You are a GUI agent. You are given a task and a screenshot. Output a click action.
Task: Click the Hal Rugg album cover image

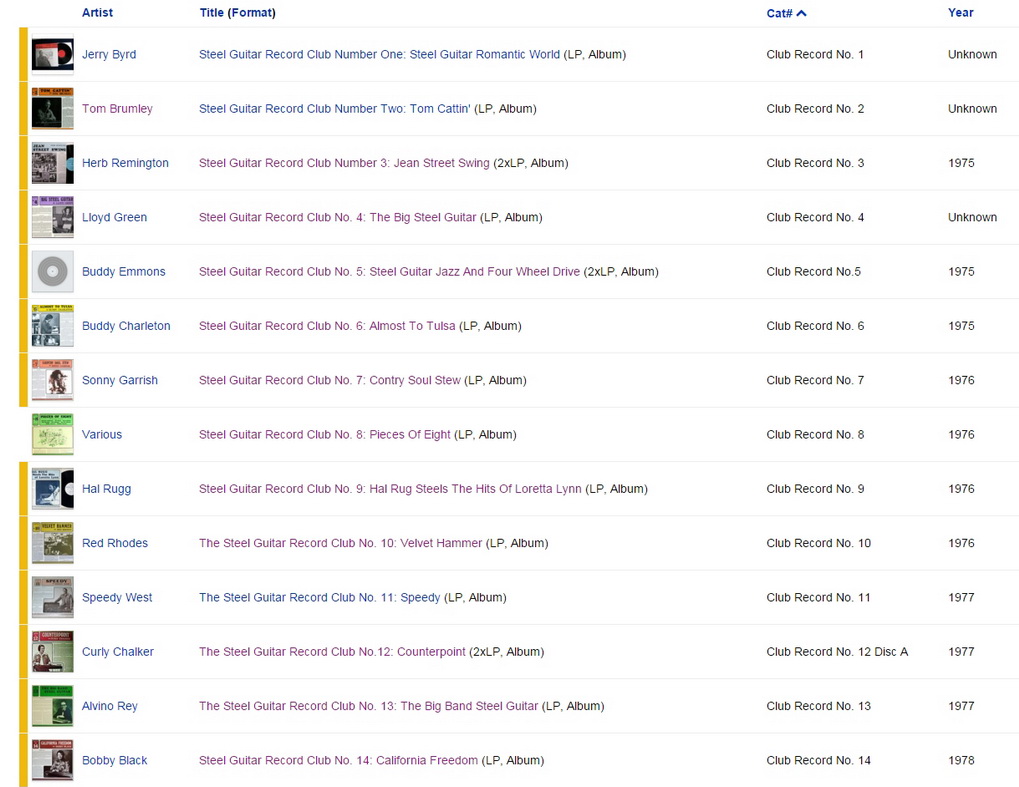tap(53, 489)
